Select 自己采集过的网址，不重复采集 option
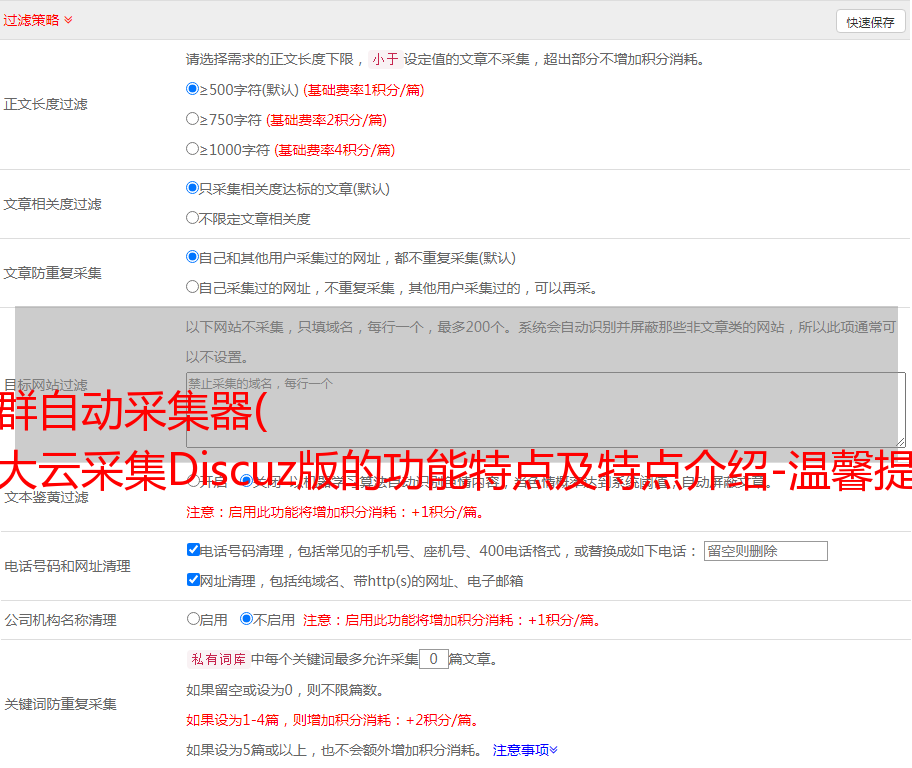The width and height of the screenshot is (912, 768). pyautogui.click(x=192, y=286)
